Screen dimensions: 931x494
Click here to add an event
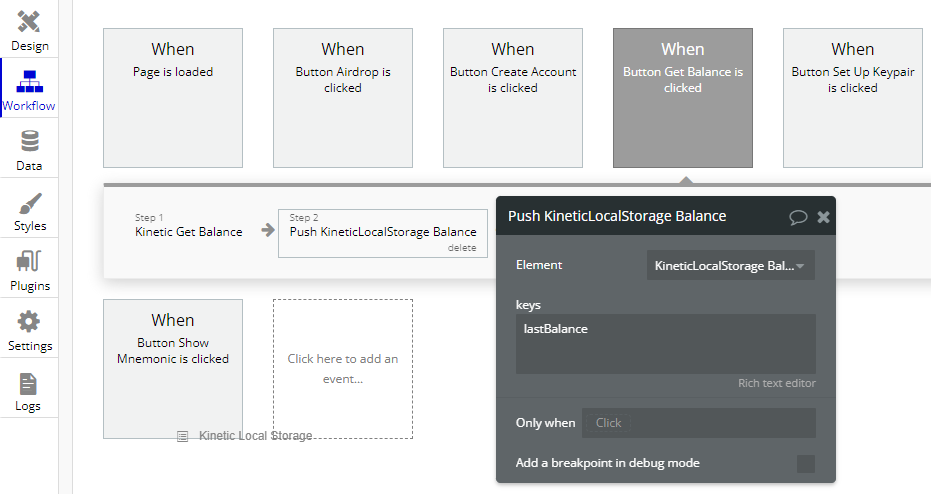click(343, 369)
